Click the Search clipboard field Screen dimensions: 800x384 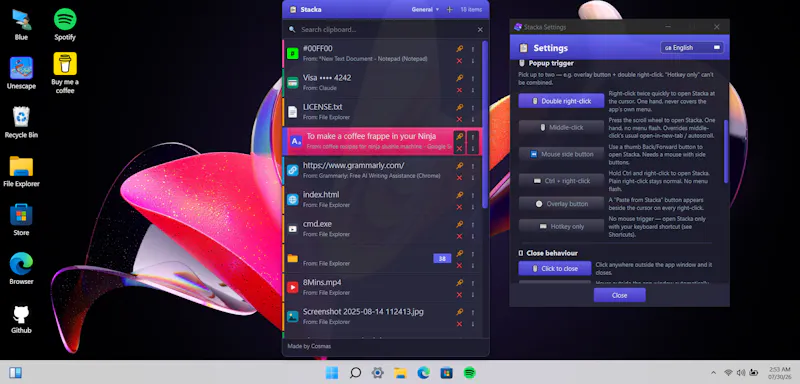[385, 30]
